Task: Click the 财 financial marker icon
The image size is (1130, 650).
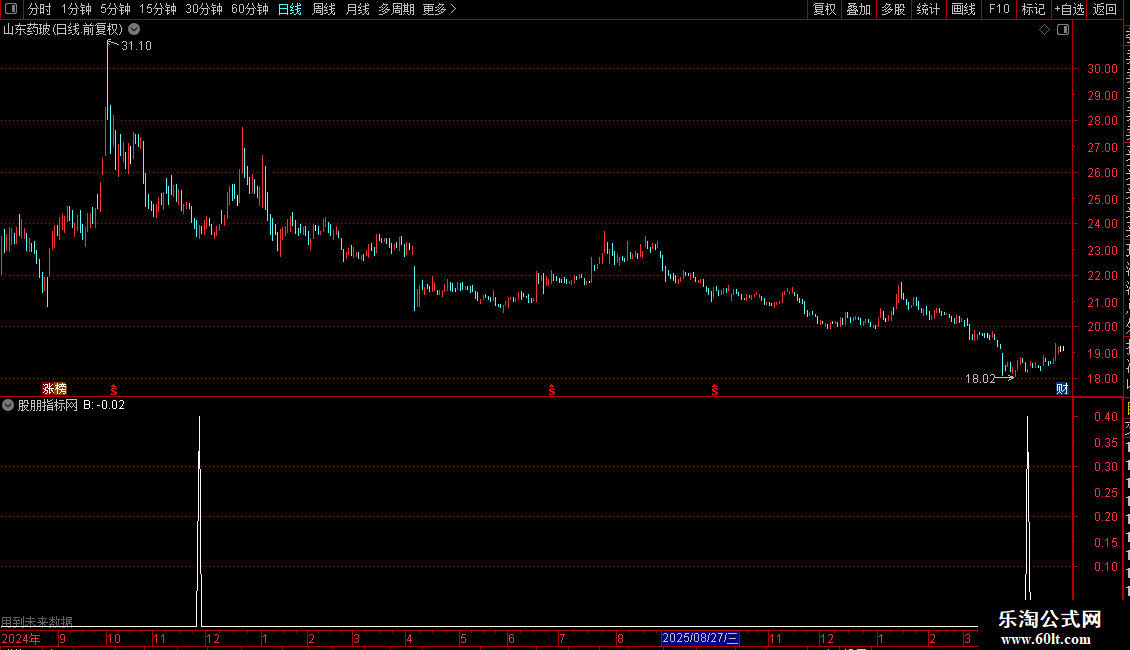Action: point(1062,389)
